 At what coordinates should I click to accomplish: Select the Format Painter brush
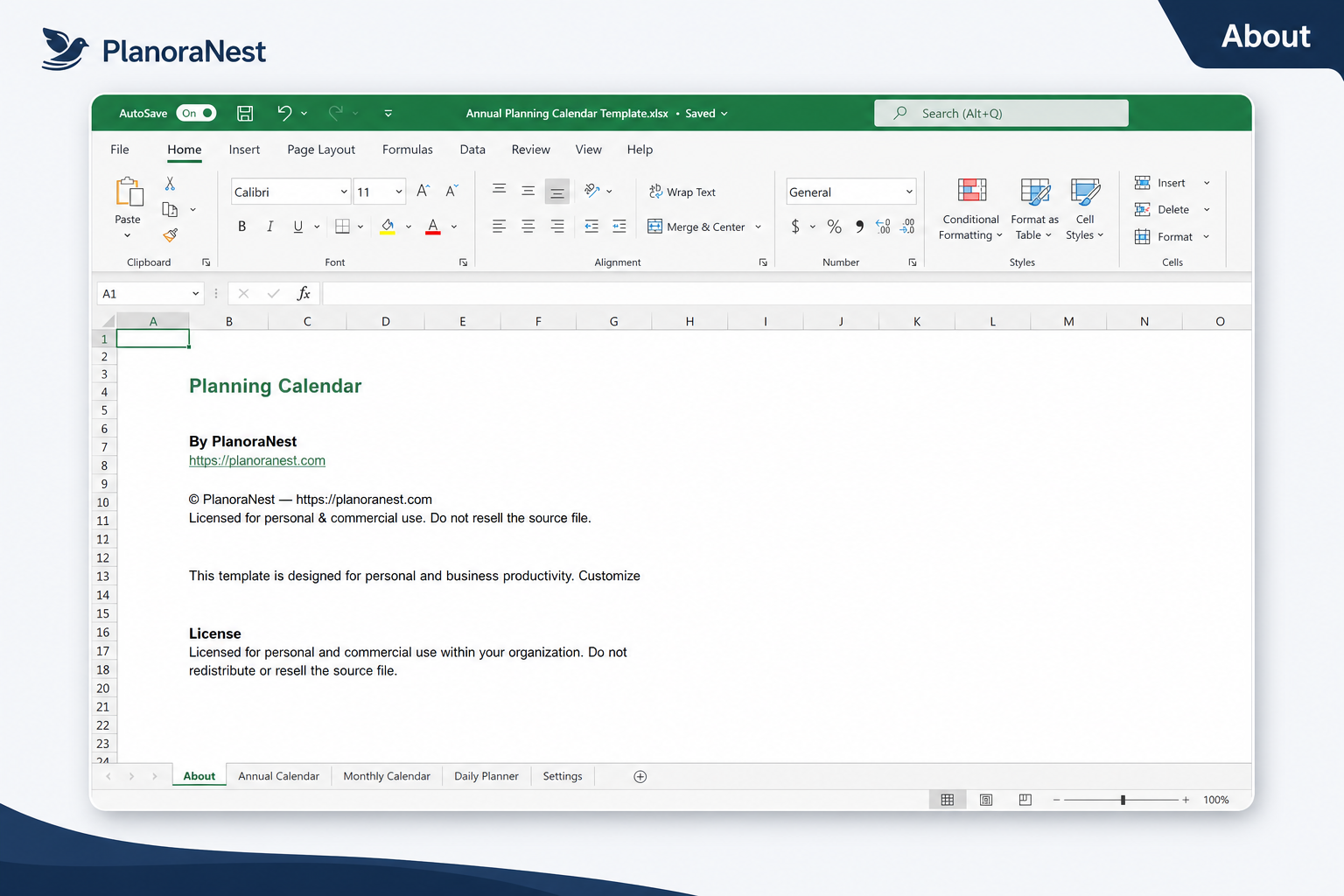(170, 234)
